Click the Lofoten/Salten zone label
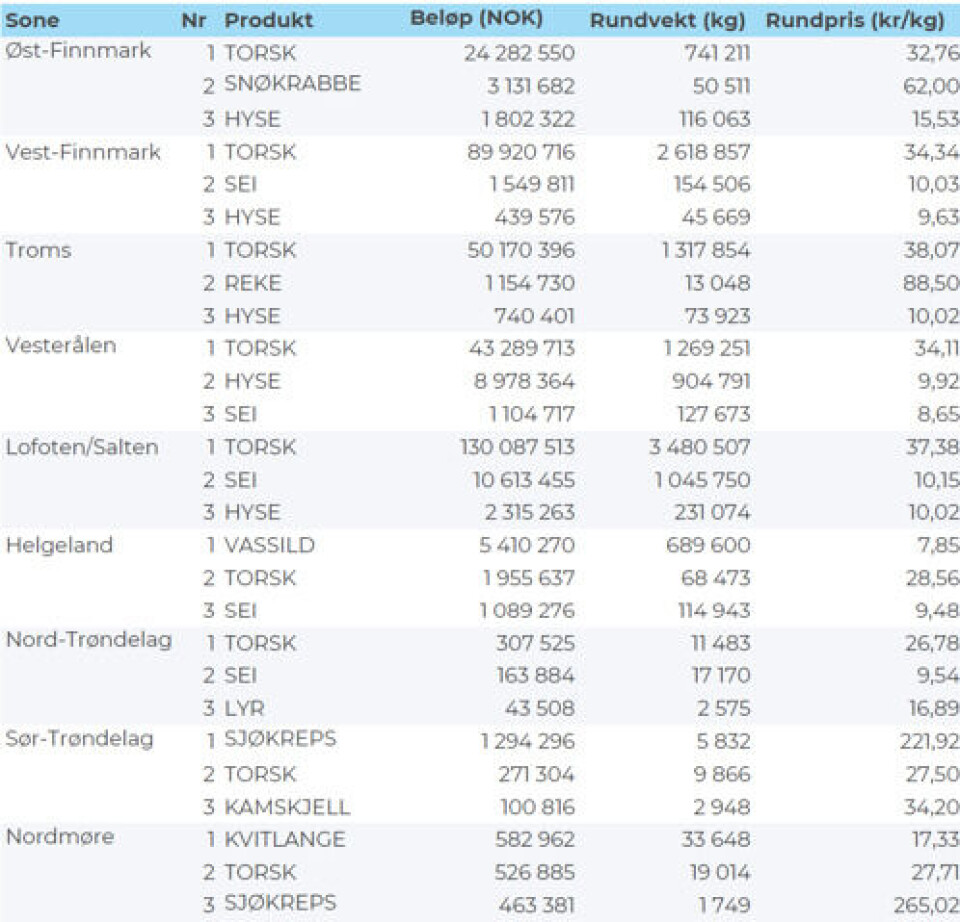Viewport: 960px width, 922px height. (x=82, y=446)
